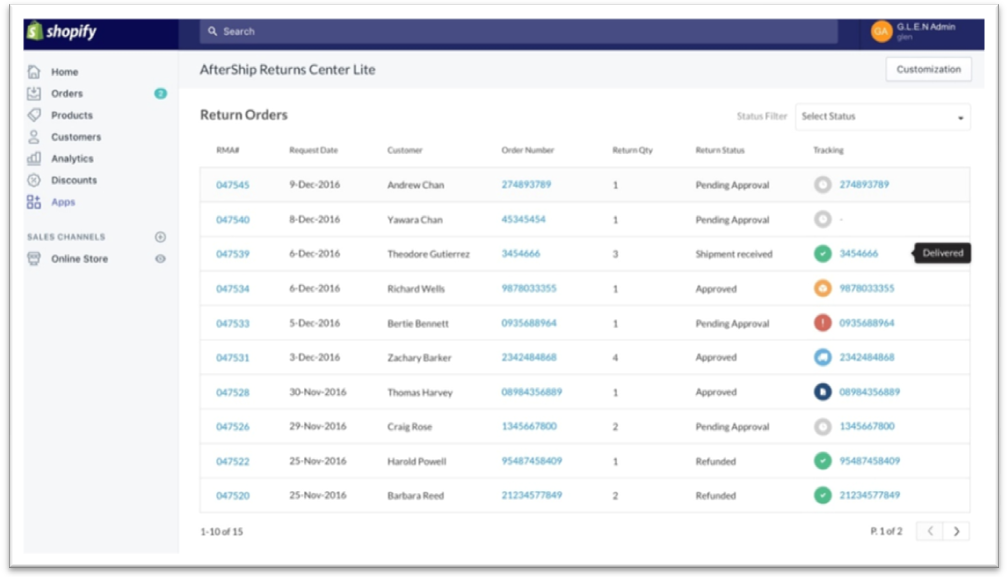This screenshot has width=1008, height=577.
Task: Click the G.L.E.N Admin account name
Action: click(926, 27)
